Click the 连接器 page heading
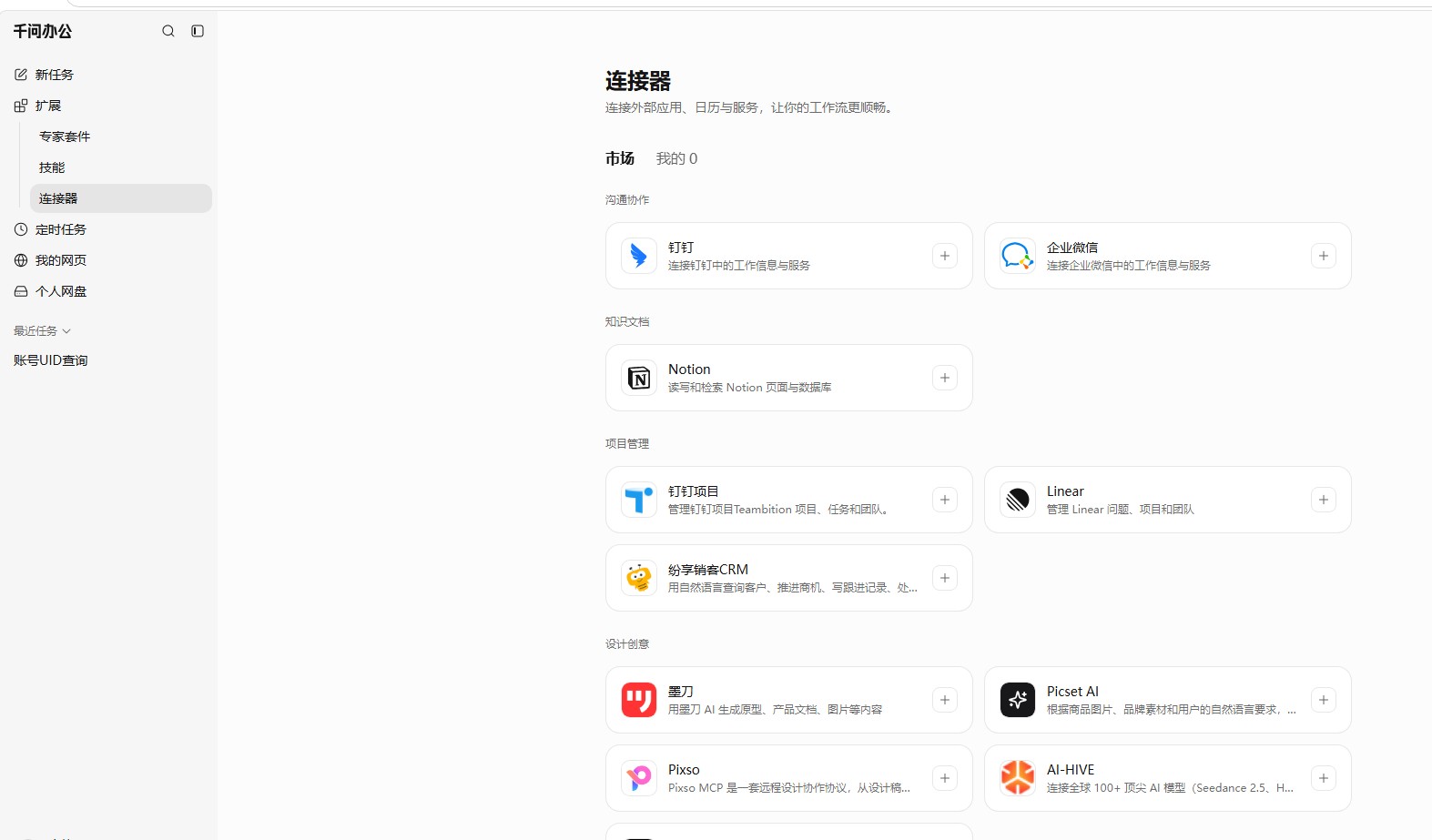Screen dimensions: 1432x840 coord(638,81)
